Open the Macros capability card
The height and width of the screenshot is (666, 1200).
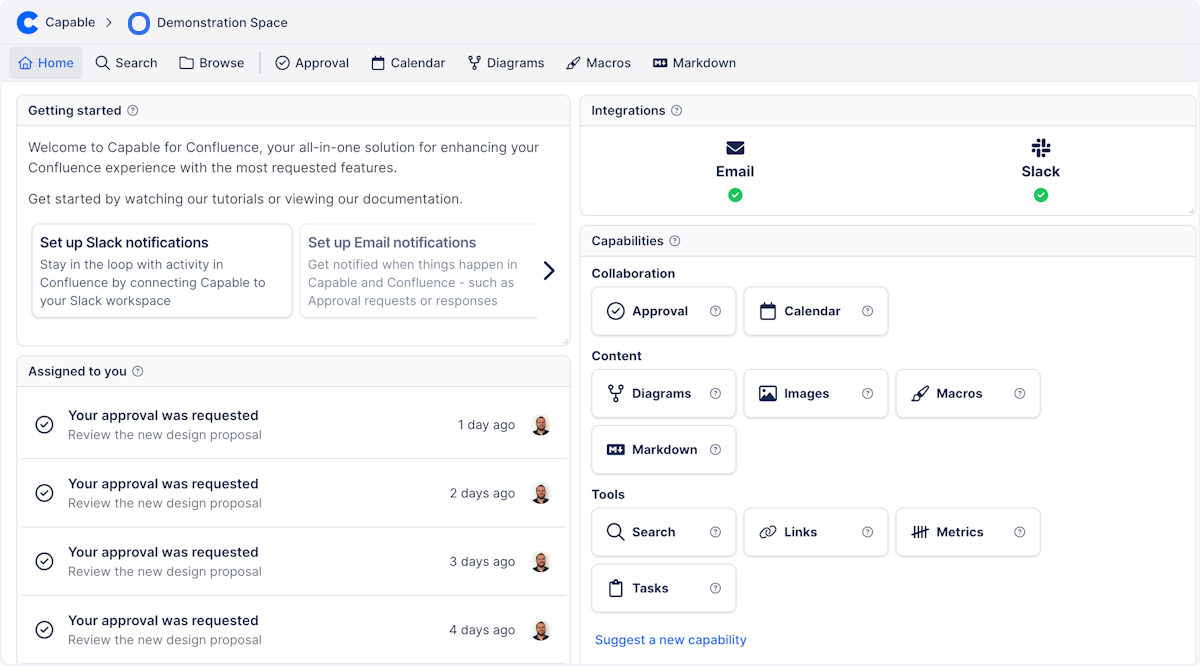pyautogui.click(x=968, y=394)
